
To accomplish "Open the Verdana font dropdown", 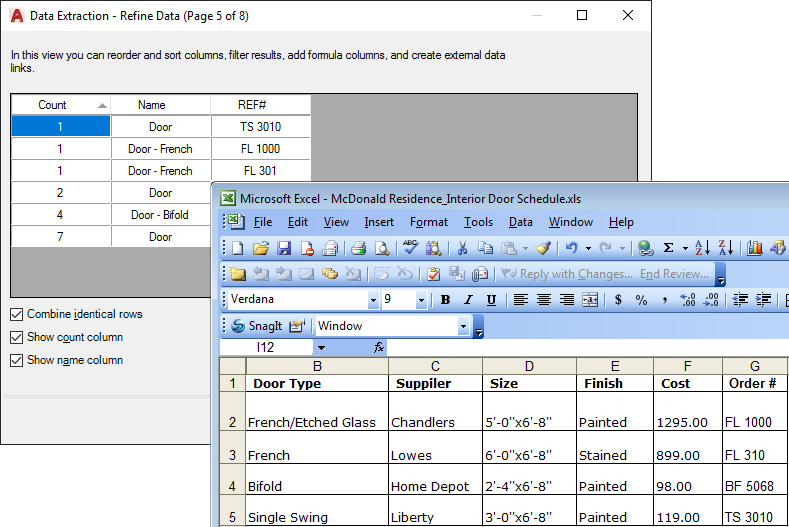I will (x=373, y=300).
